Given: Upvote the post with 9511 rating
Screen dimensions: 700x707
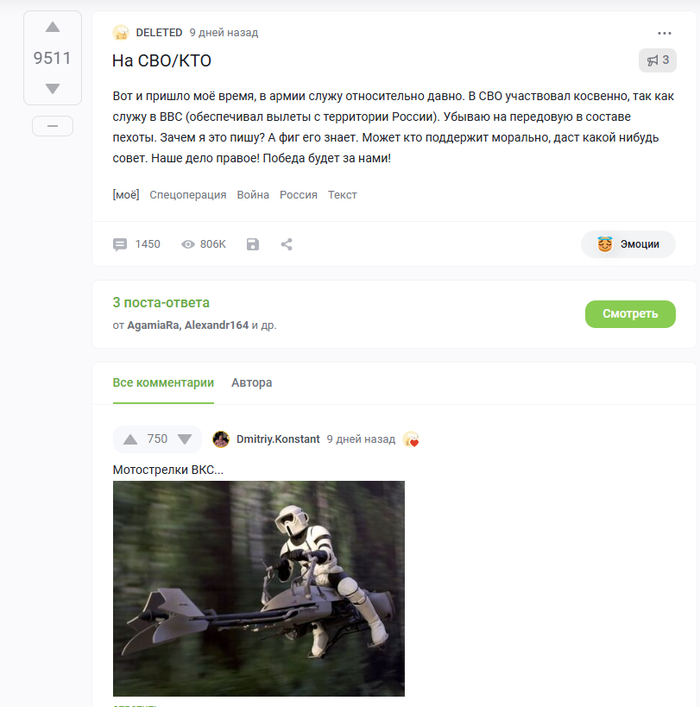Looking at the screenshot, I should 53,28.
